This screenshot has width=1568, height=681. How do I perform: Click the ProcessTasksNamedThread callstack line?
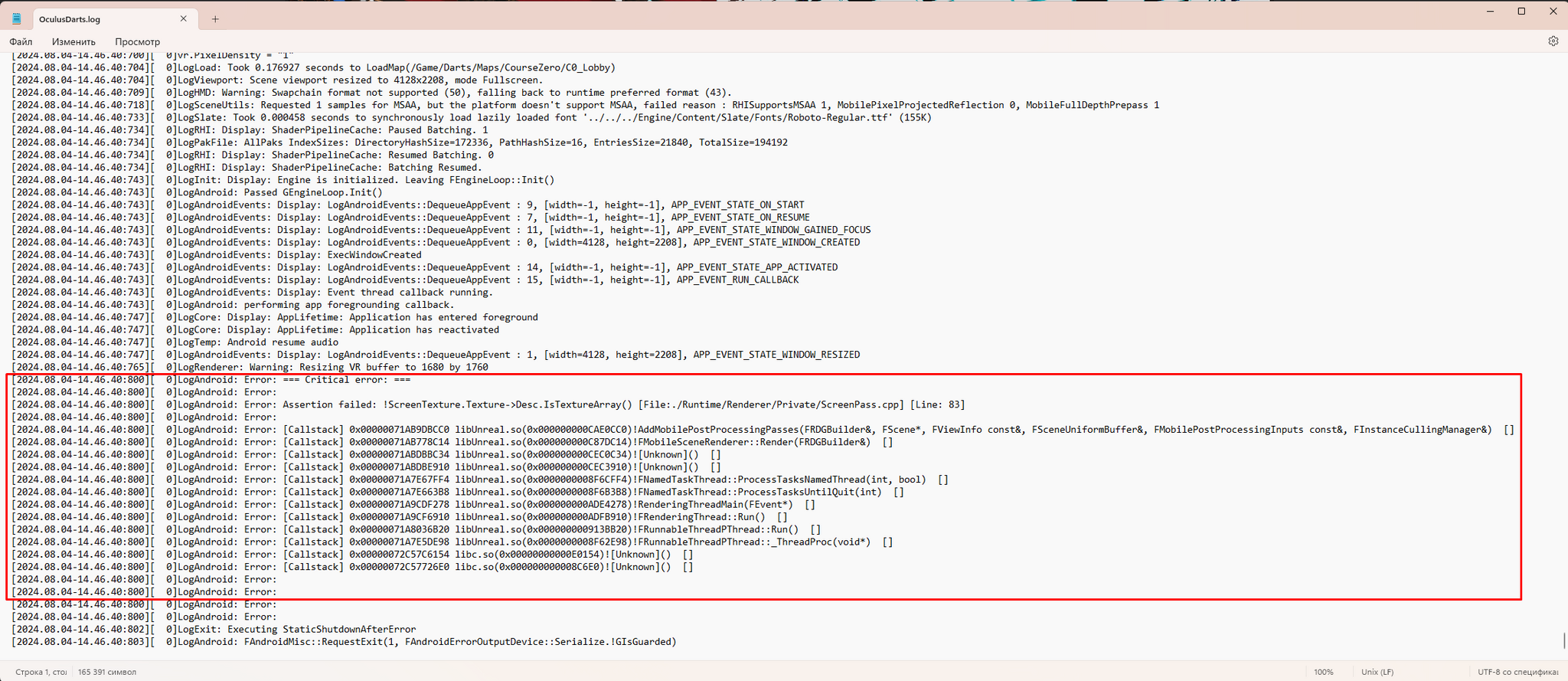[x=480, y=480]
